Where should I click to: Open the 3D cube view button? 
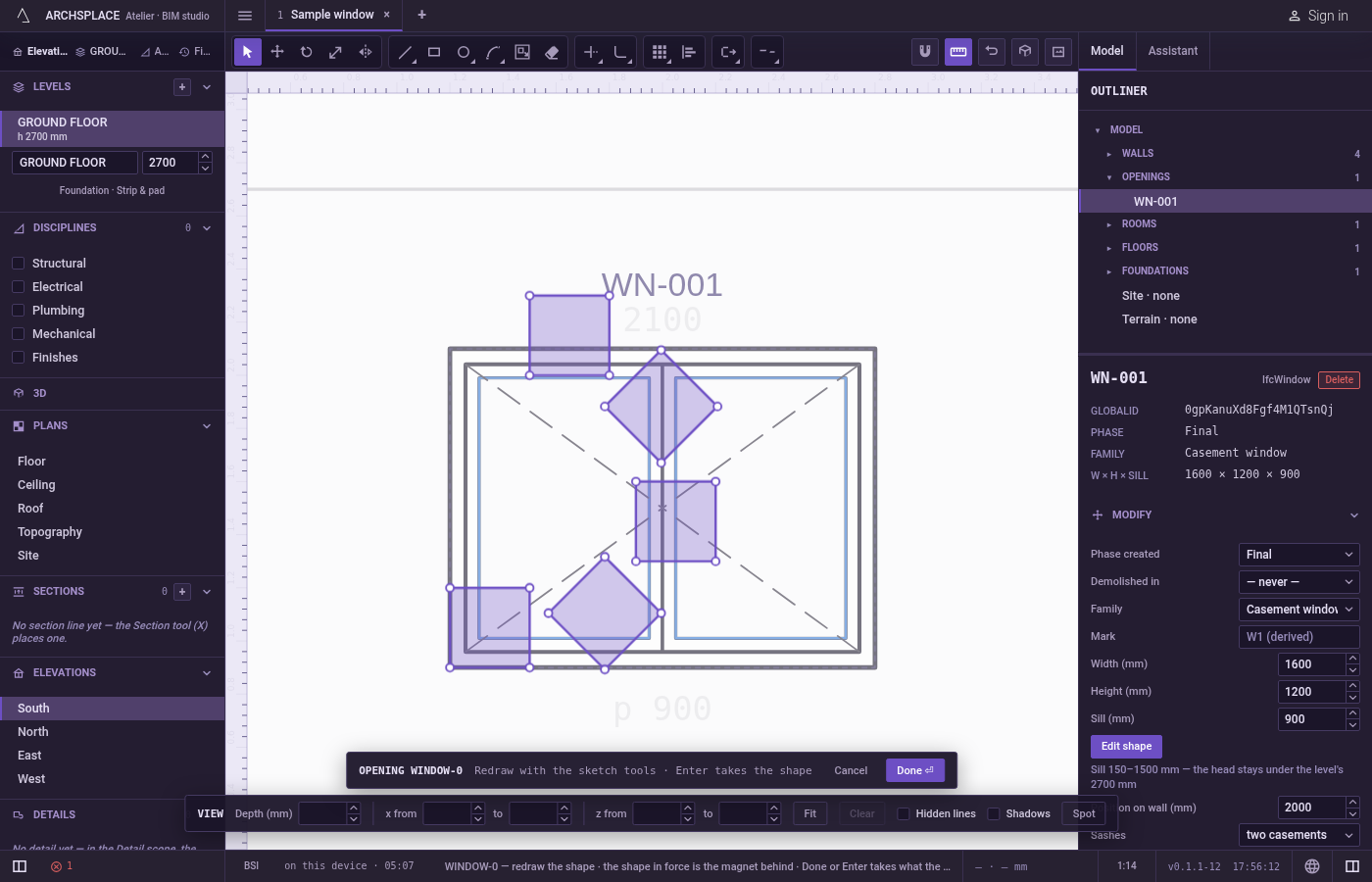[1025, 52]
